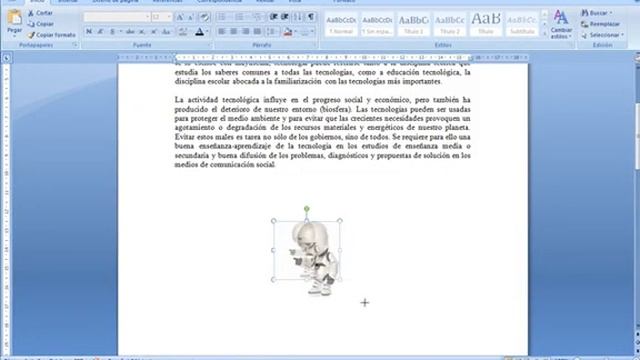Click the increase indent icon
Screen dimensions: 640x360
coord(285,17)
